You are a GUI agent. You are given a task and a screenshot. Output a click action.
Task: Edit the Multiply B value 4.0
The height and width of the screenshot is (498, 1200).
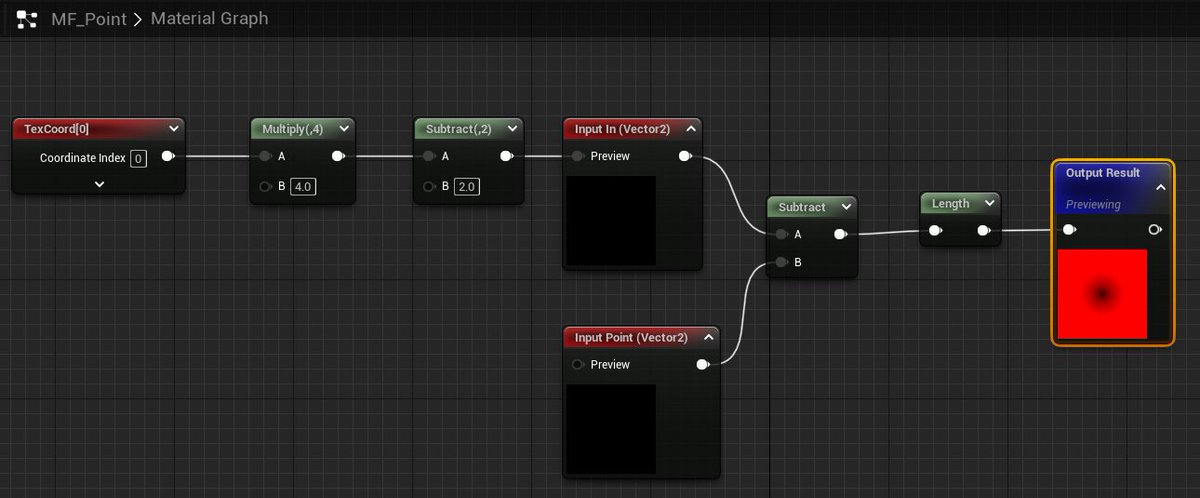pyautogui.click(x=303, y=186)
